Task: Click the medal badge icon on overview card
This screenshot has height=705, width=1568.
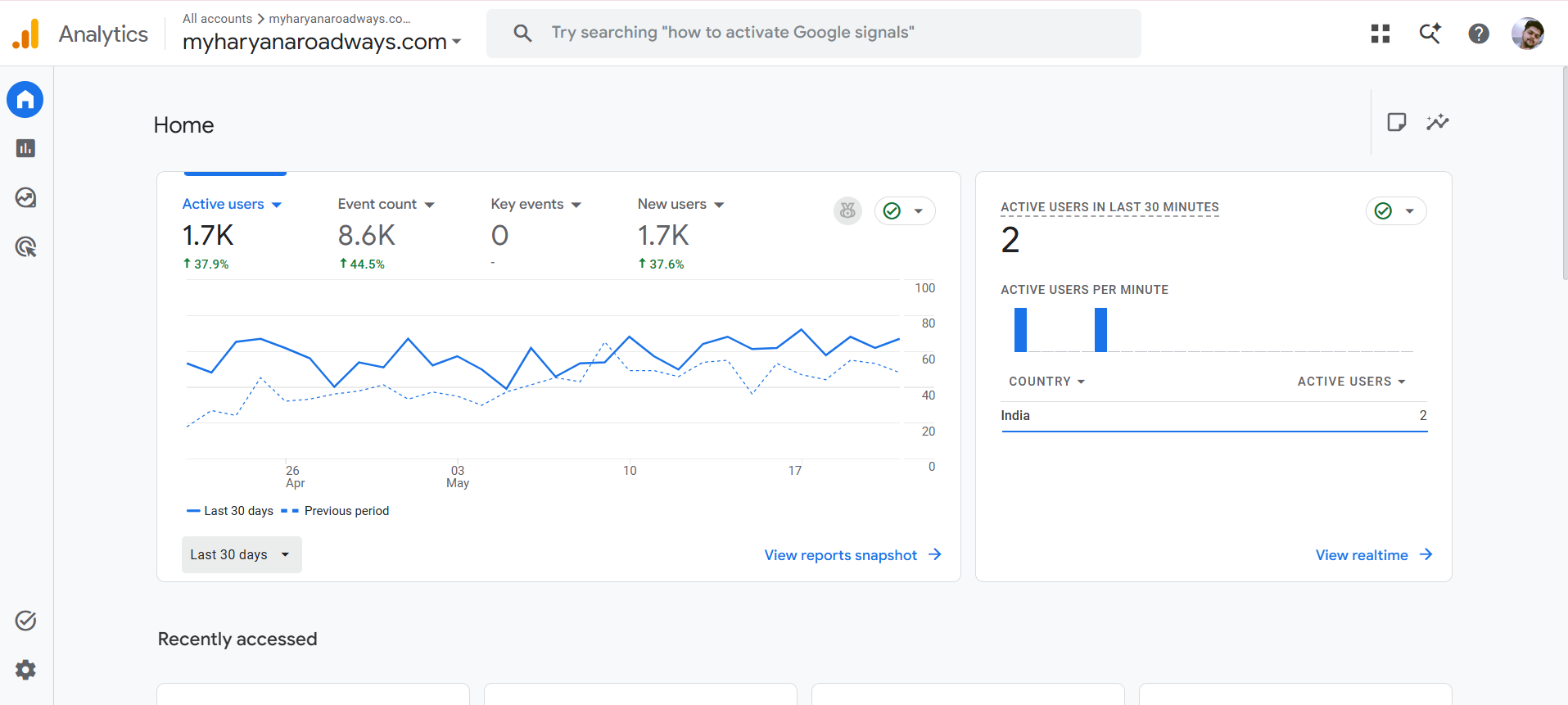Action: click(x=848, y=211)
